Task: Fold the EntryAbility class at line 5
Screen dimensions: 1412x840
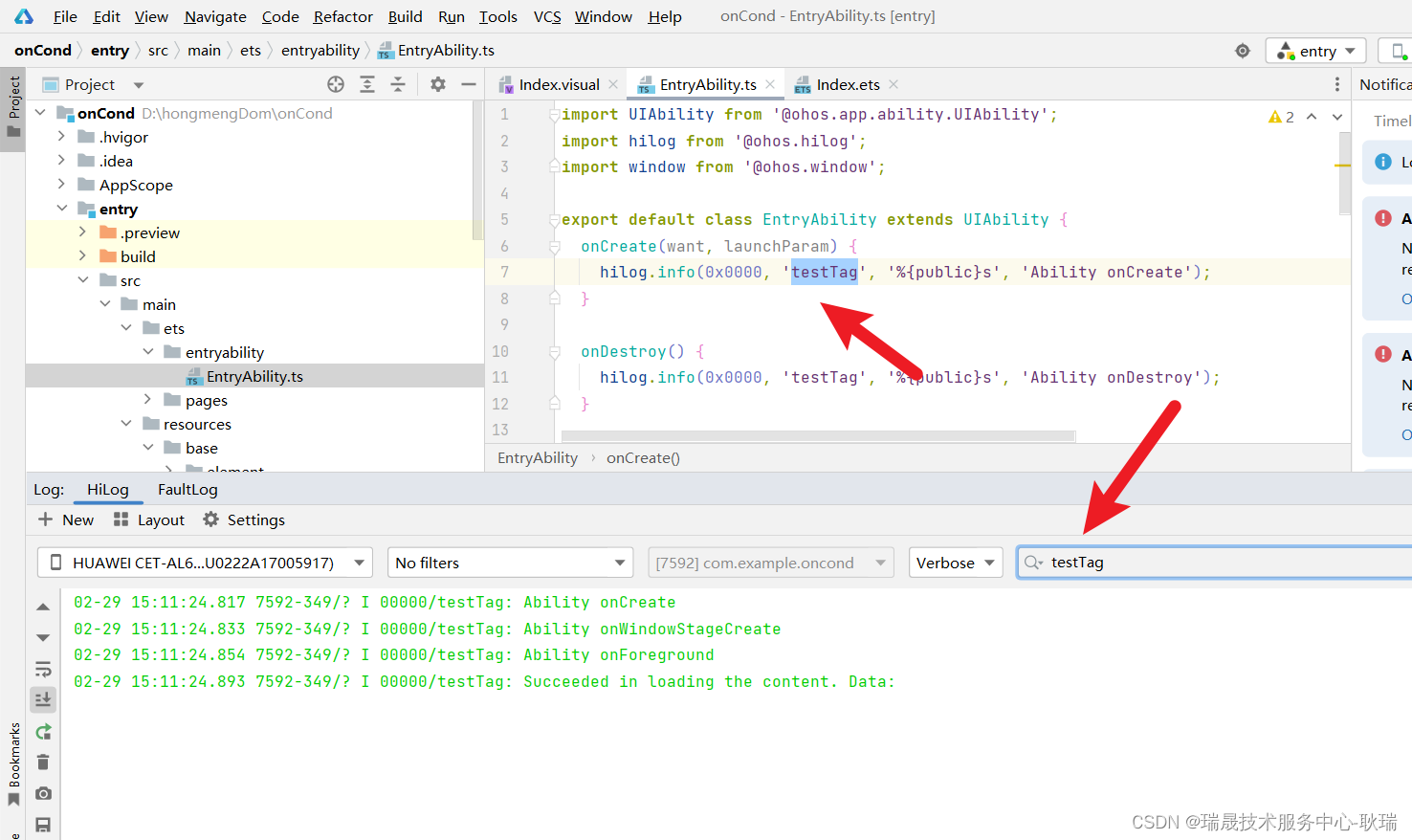Action: pyautogui.click(x=554, y=219)
